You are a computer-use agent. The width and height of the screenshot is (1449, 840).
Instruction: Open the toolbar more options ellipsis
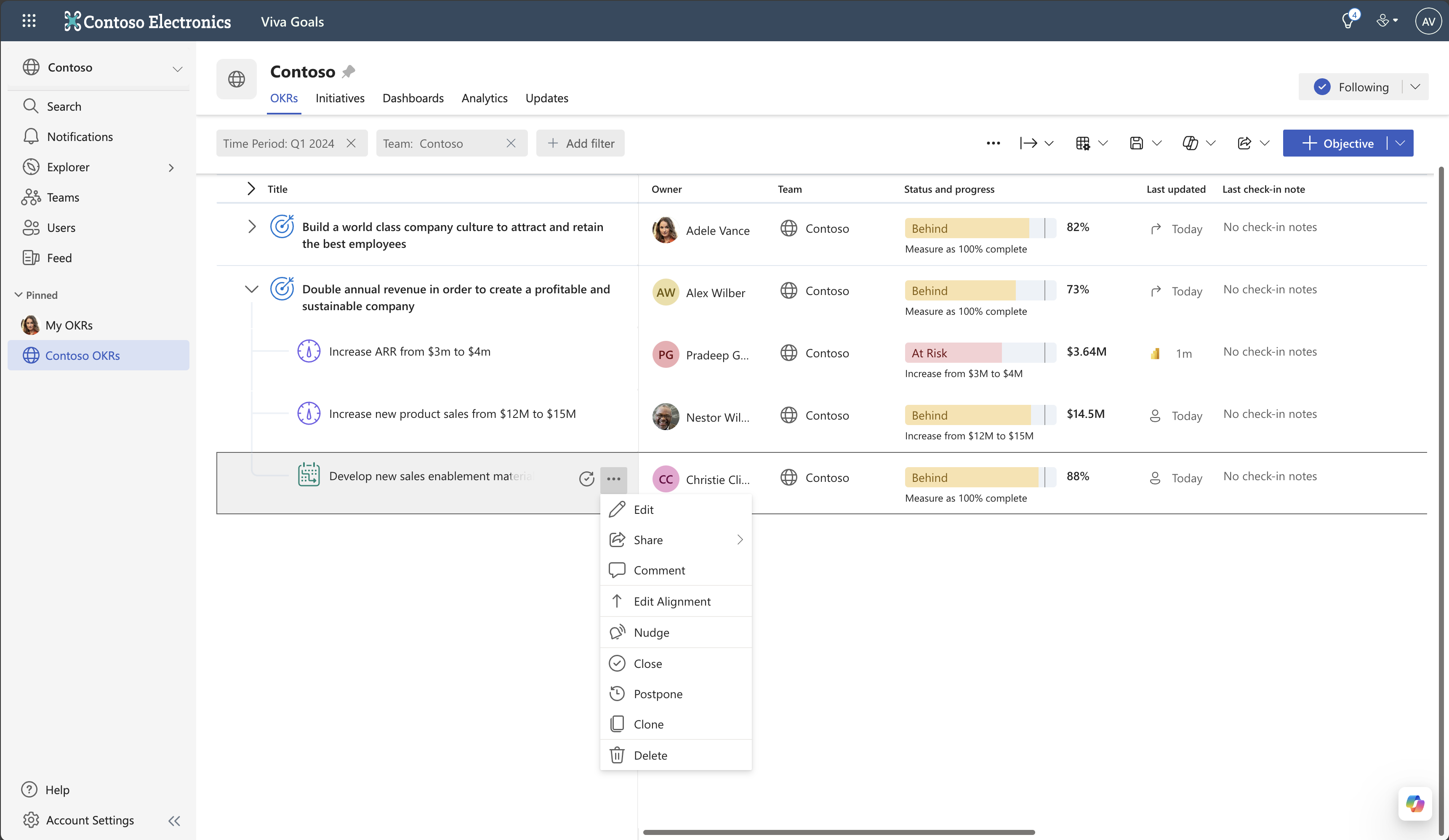993,143
